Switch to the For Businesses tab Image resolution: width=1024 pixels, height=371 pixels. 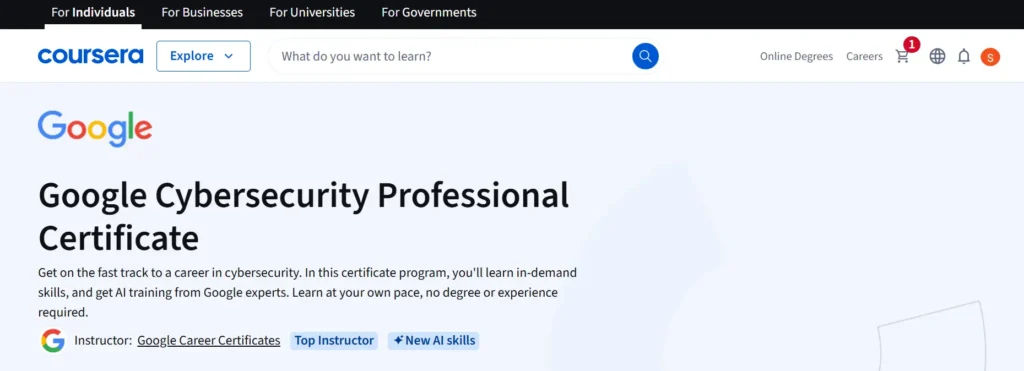click(x=202, y=12)
